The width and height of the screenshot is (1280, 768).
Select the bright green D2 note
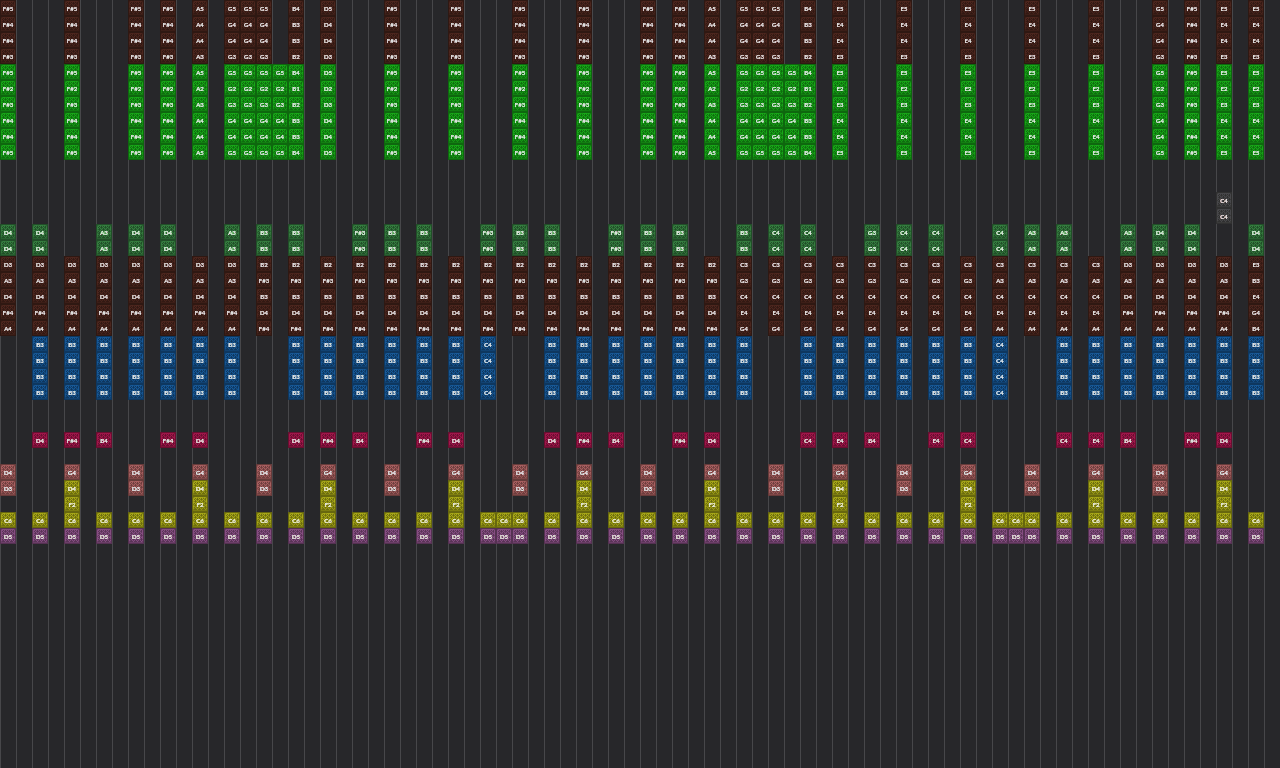click(328, 89)
